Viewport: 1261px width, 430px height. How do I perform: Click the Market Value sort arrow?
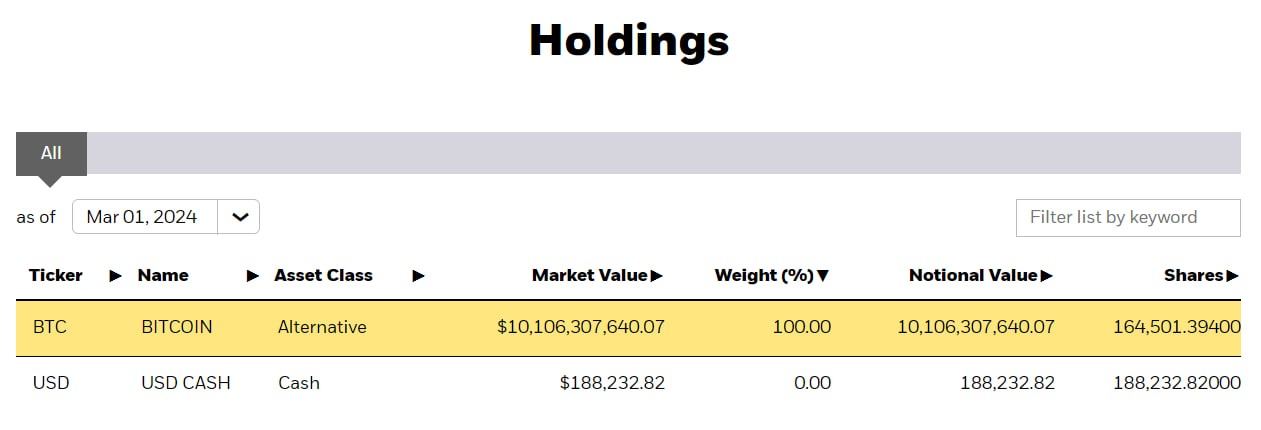click(x=657, y=276)
